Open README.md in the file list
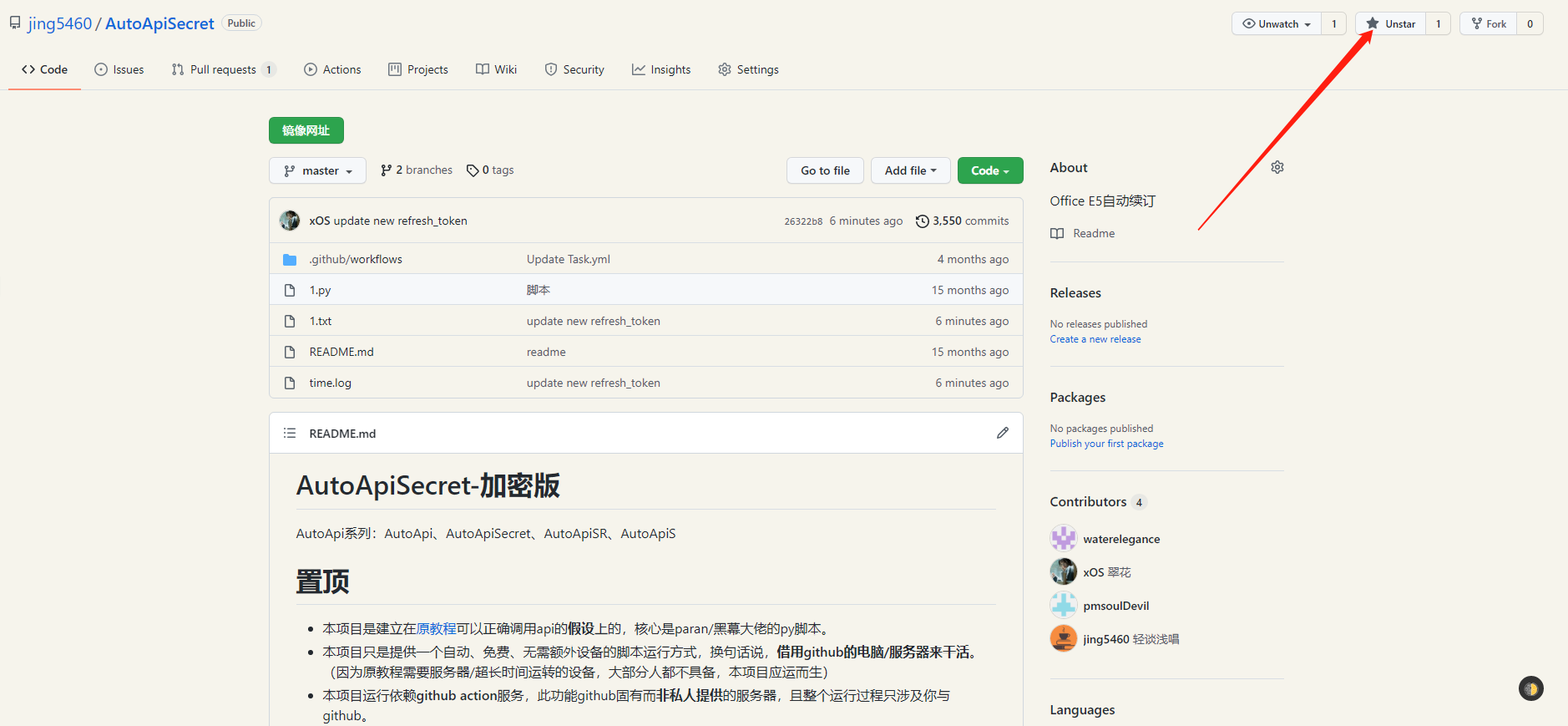This screenshot has width=1568, height=726. (x=341, y=352)
